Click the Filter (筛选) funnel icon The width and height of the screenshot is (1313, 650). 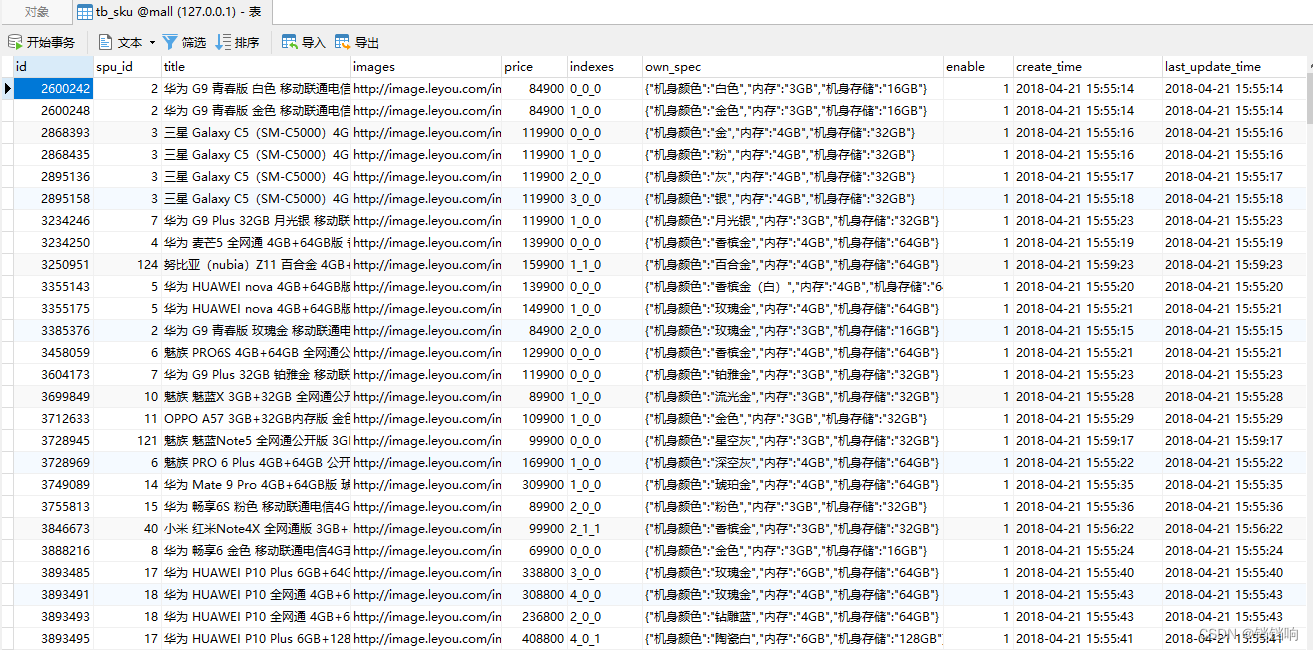pos(170,42)
